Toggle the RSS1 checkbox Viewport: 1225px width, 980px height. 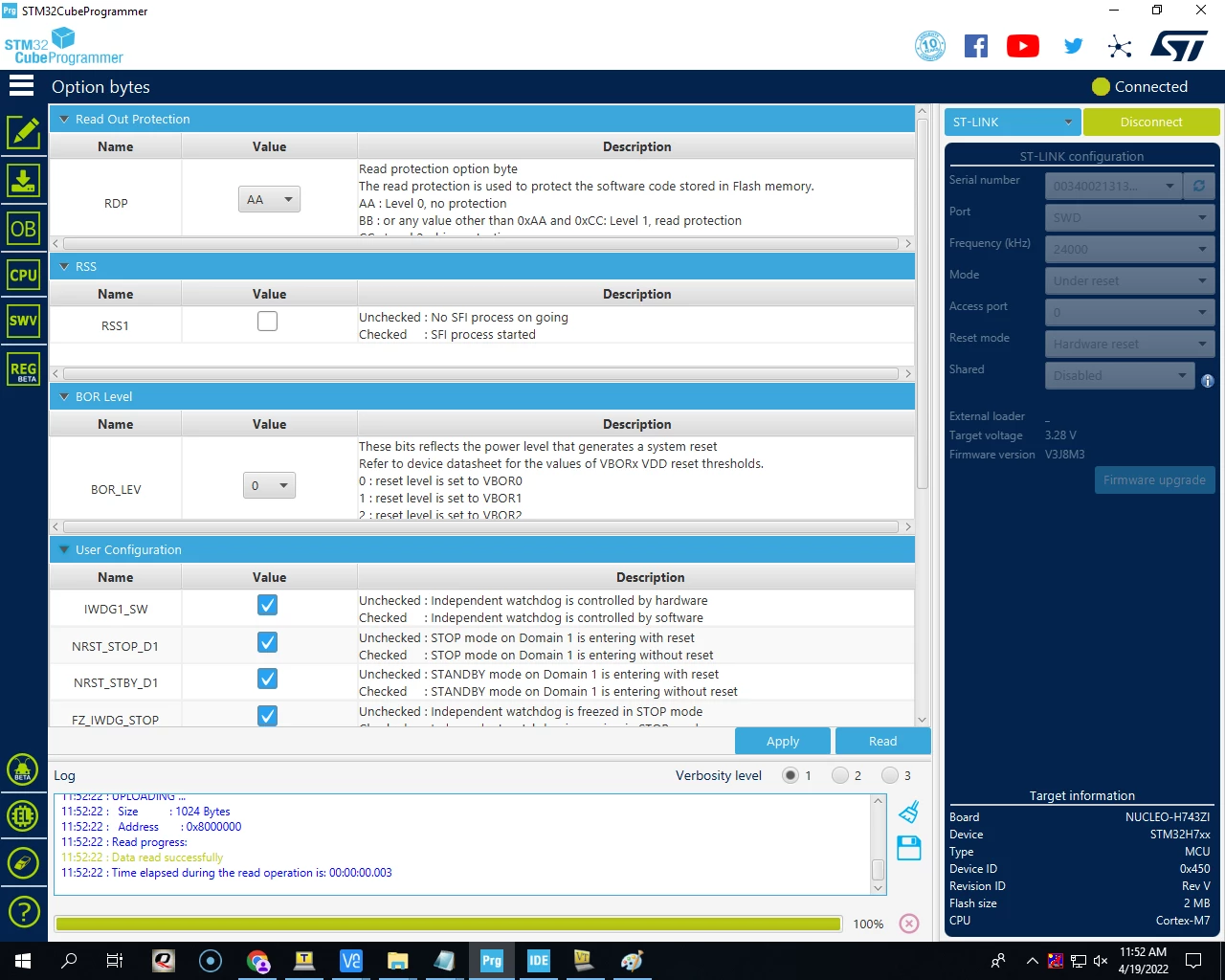268,322
